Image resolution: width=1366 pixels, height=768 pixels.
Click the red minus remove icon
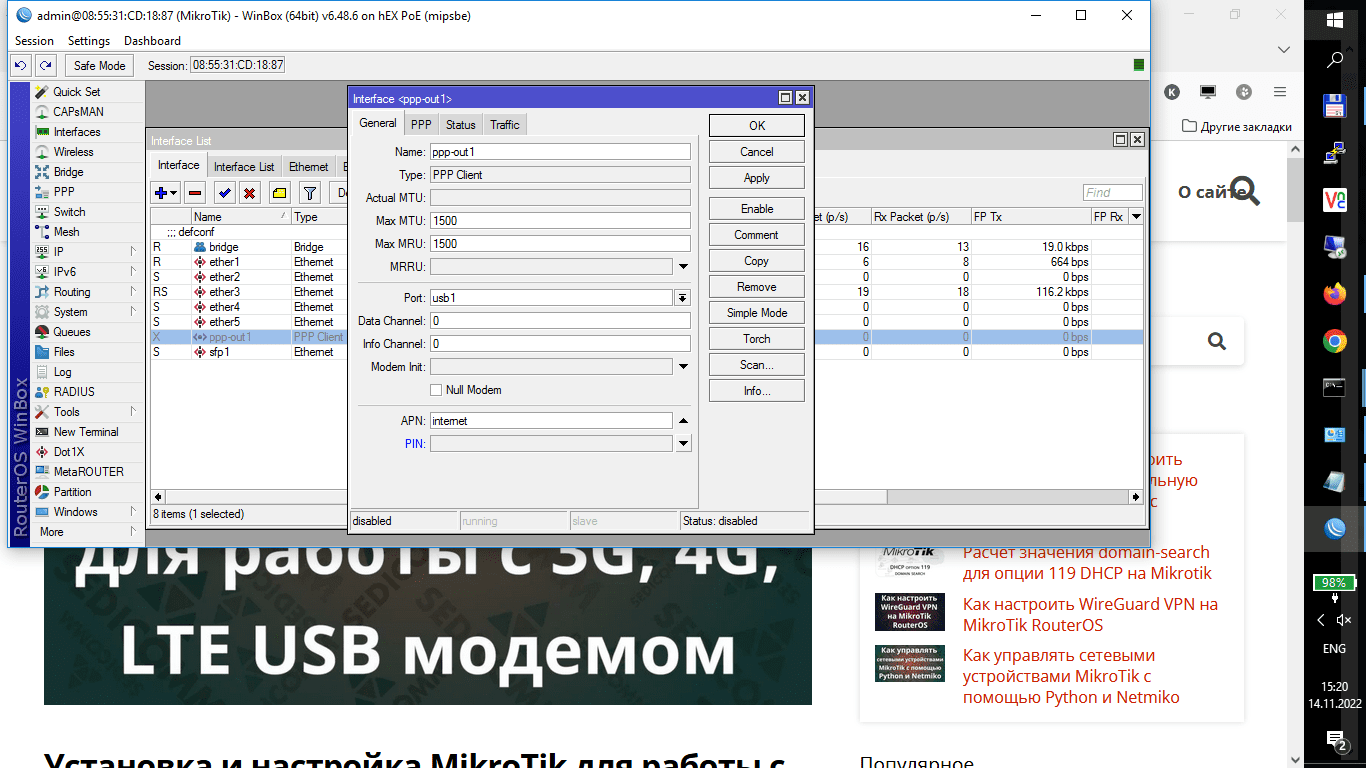coord(195,193)
